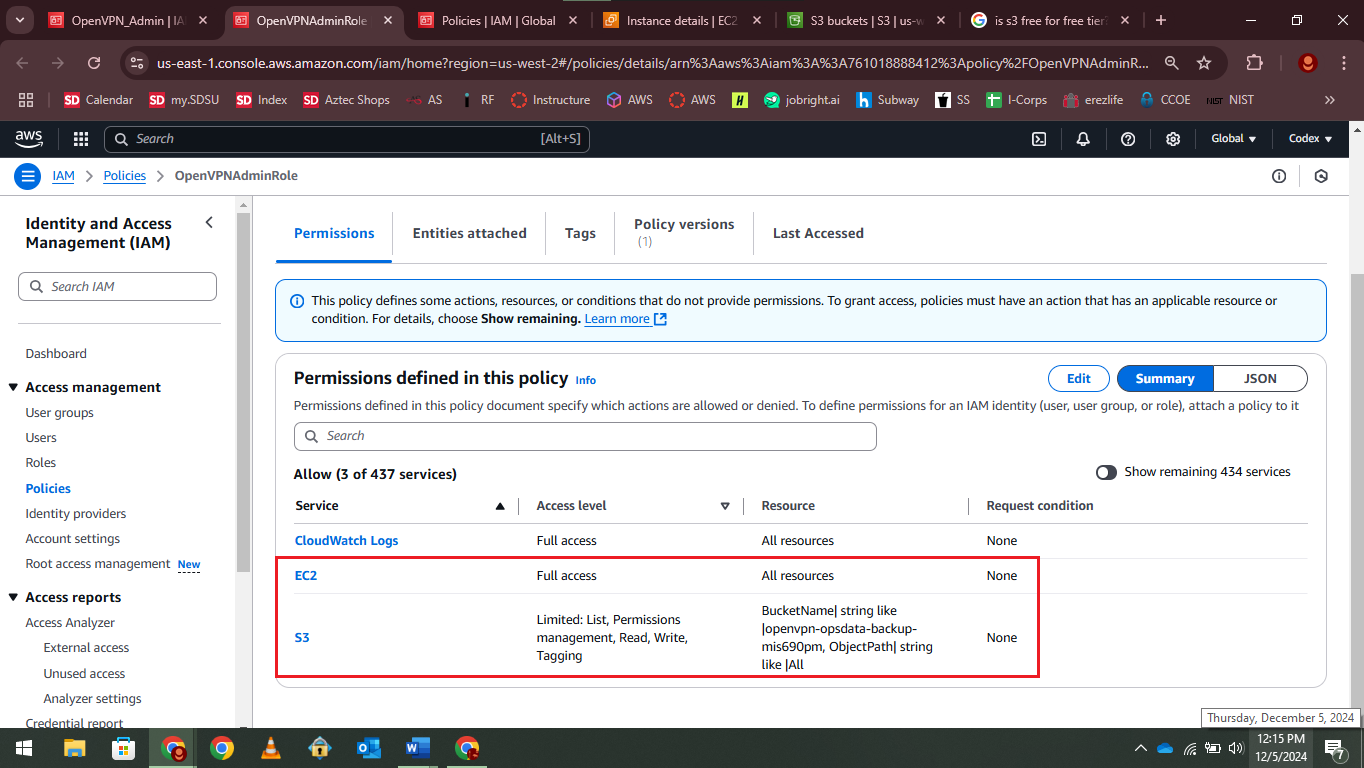Collapse the IAM sidebar with the chevron
Image resolution: width=1364 pixels, height=768 pixels.
pyautogui.click(x=209, y=223)
